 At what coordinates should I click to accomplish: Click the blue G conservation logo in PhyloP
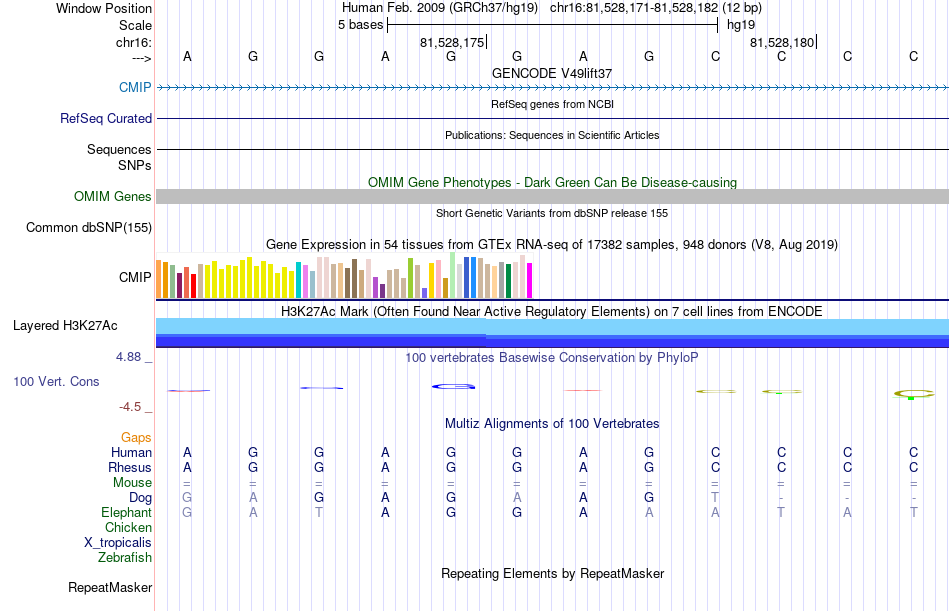pyautogui.click(x=453, y=386)
